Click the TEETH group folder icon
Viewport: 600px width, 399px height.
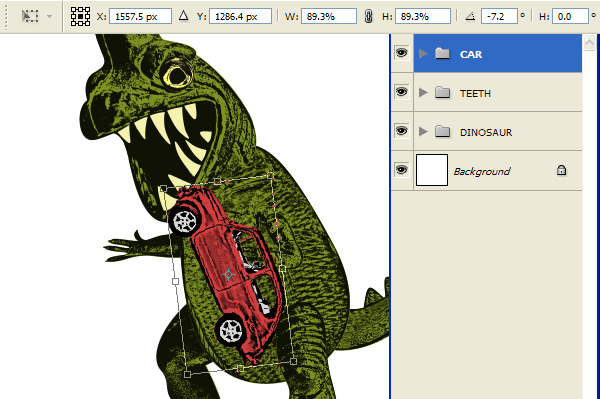pos(442,92)
